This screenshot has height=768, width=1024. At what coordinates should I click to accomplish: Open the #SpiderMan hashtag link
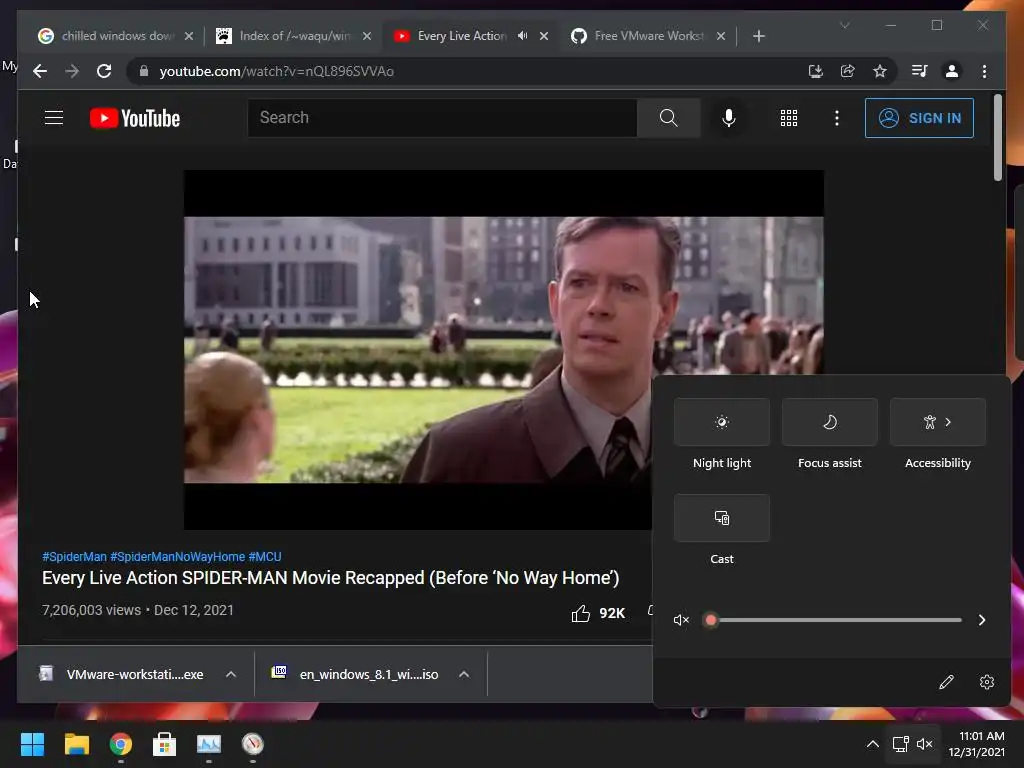tap(74, 556)
